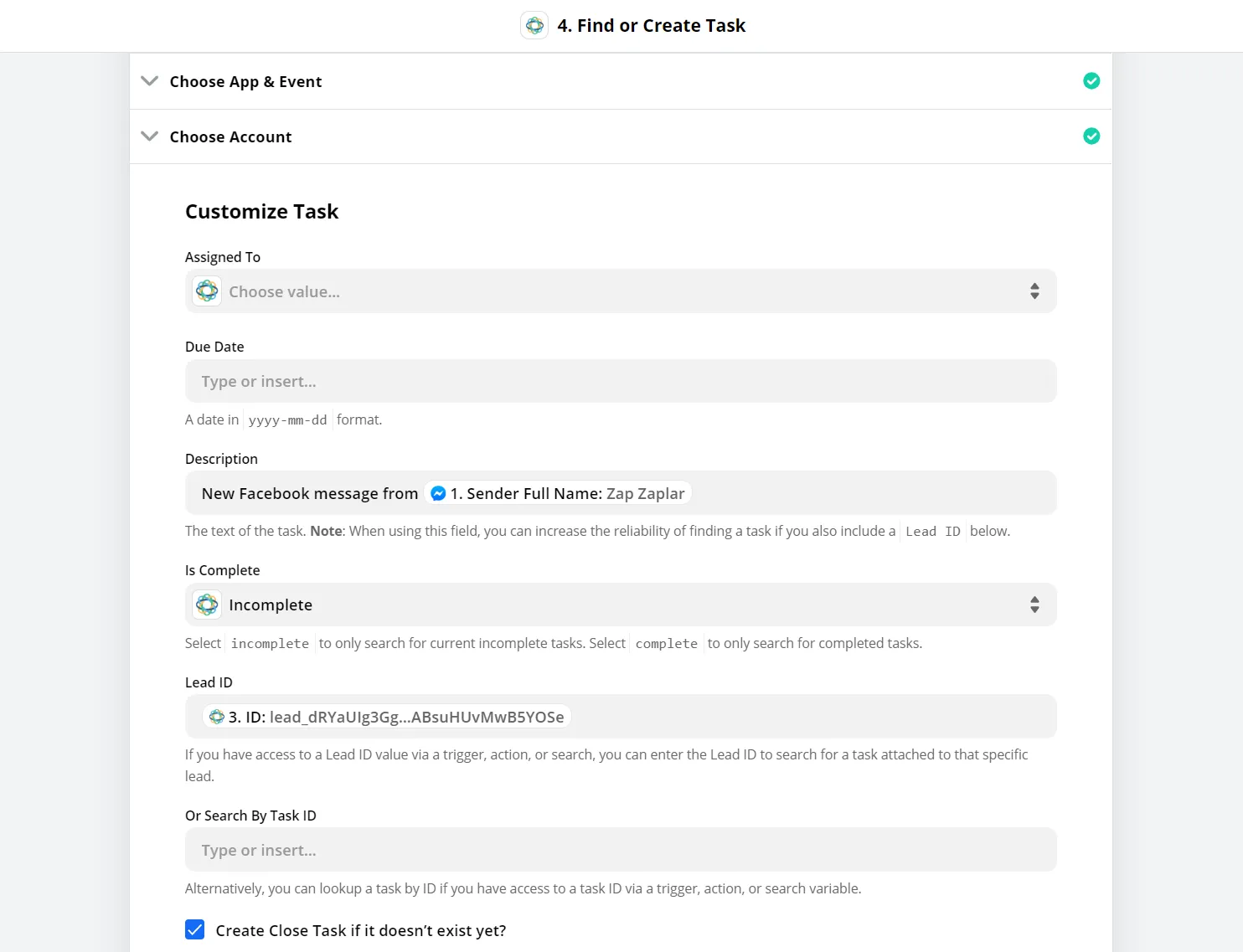Screen dimensions: 1243x952
Task: Click the Messenger icon in the Description pill
Action: [x=438, y=494]
